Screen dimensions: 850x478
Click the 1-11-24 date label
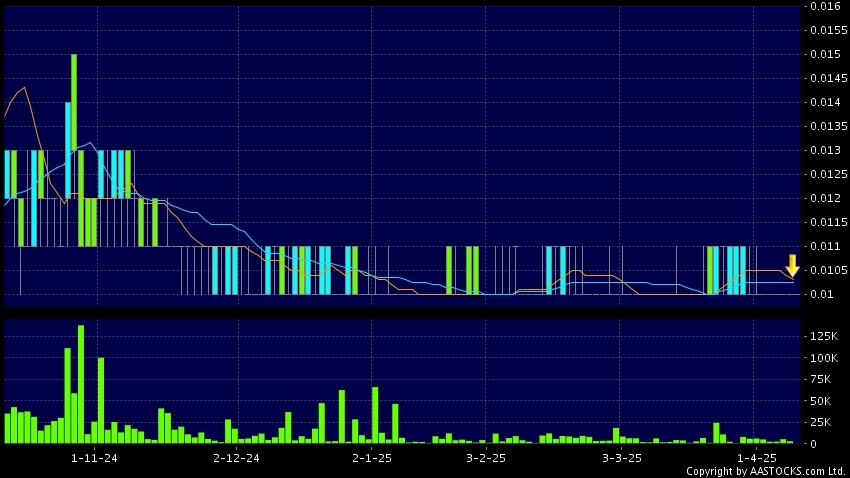coord(94,458)
